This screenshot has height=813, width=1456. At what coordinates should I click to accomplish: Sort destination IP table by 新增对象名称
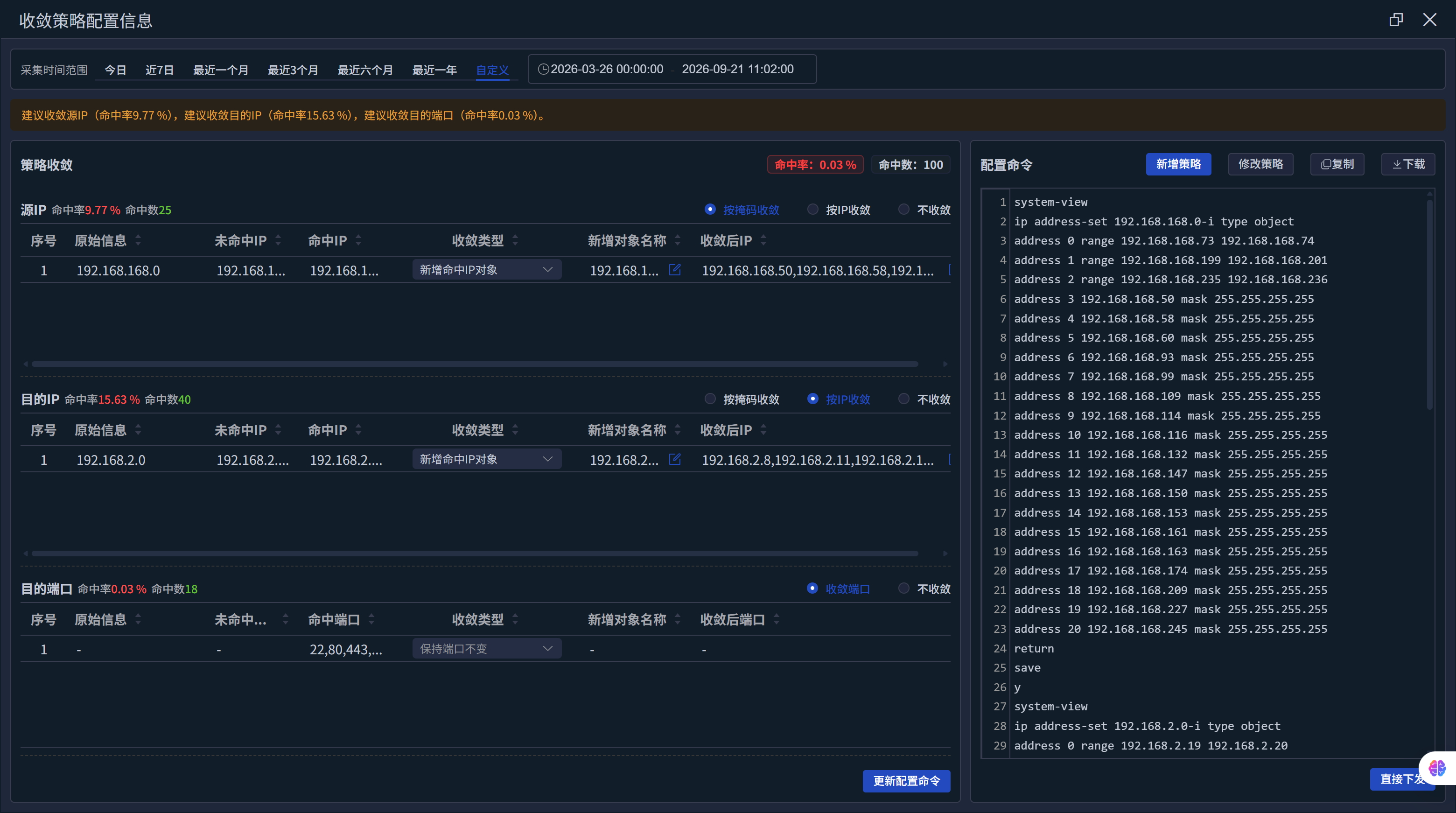click(678, 430)
